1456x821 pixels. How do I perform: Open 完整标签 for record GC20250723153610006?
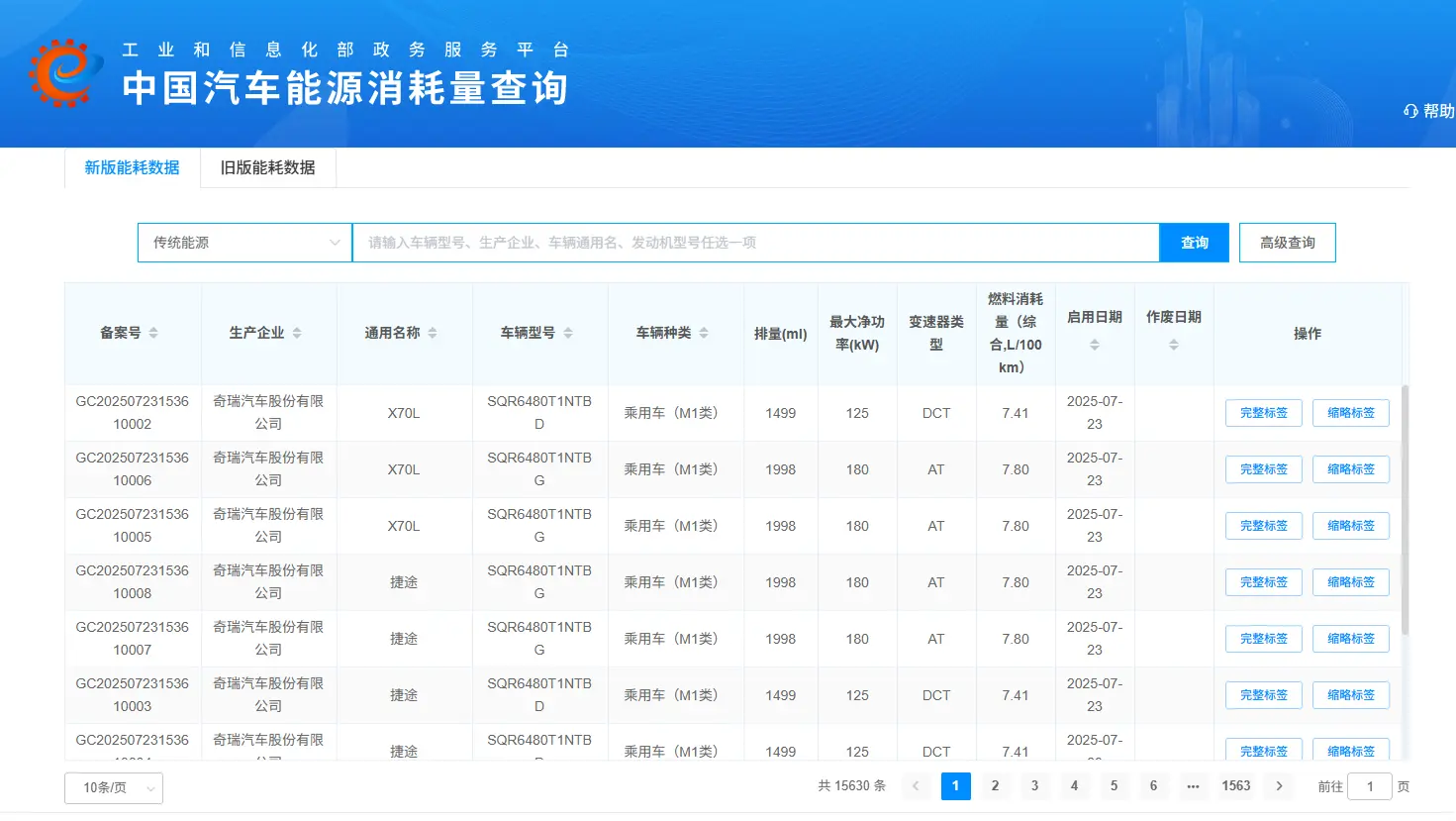tap(1264, 469)
